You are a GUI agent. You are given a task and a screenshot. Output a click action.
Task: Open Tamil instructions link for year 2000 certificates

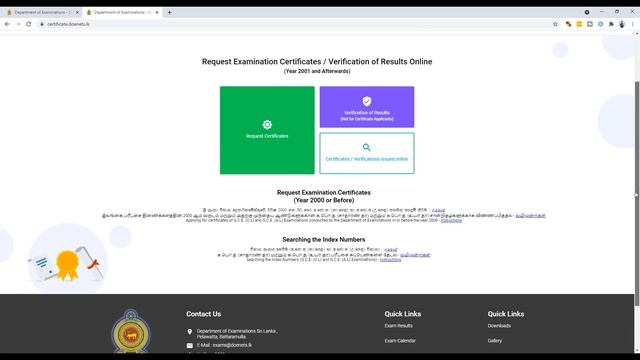[530, 216]
